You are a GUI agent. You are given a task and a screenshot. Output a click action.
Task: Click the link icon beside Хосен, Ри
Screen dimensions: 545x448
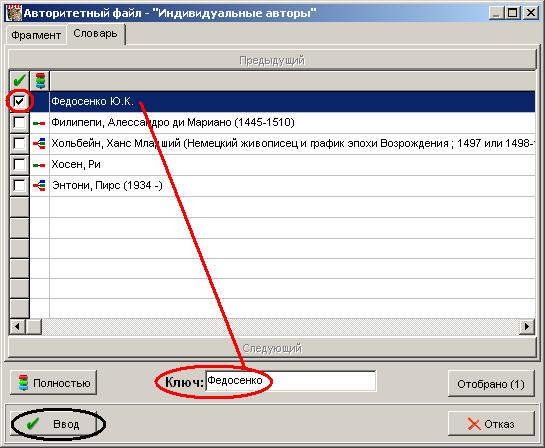39,165
